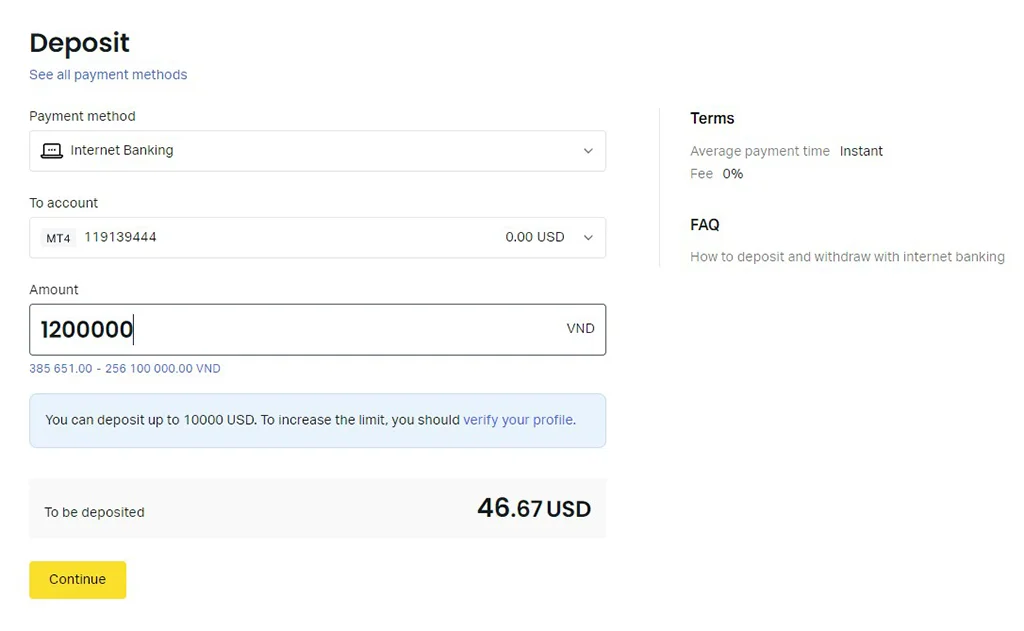Click the deposit limit notice banner

tap(317, 420)
